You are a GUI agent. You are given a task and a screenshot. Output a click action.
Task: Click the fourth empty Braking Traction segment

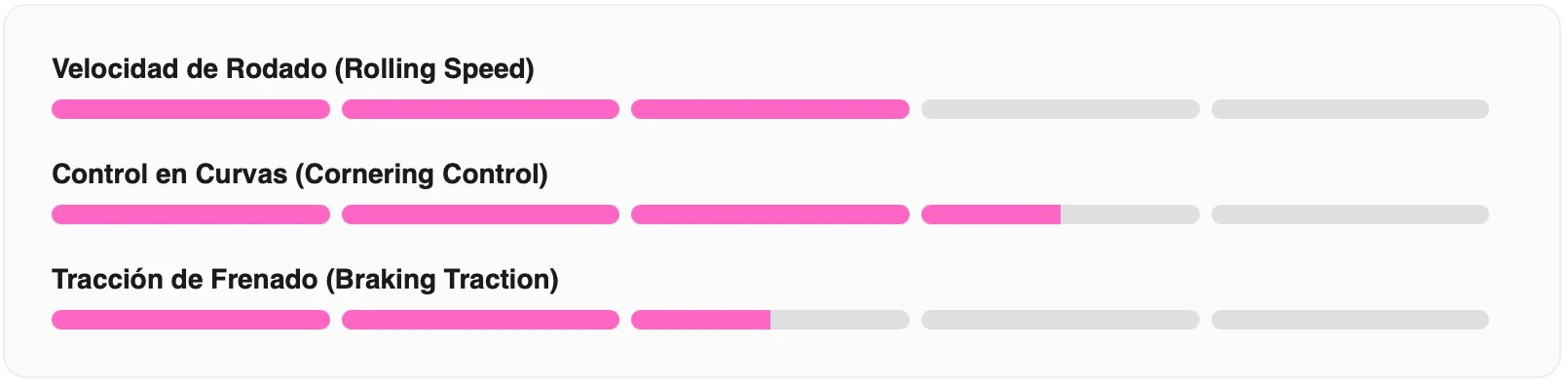[x=1061, y=320]
